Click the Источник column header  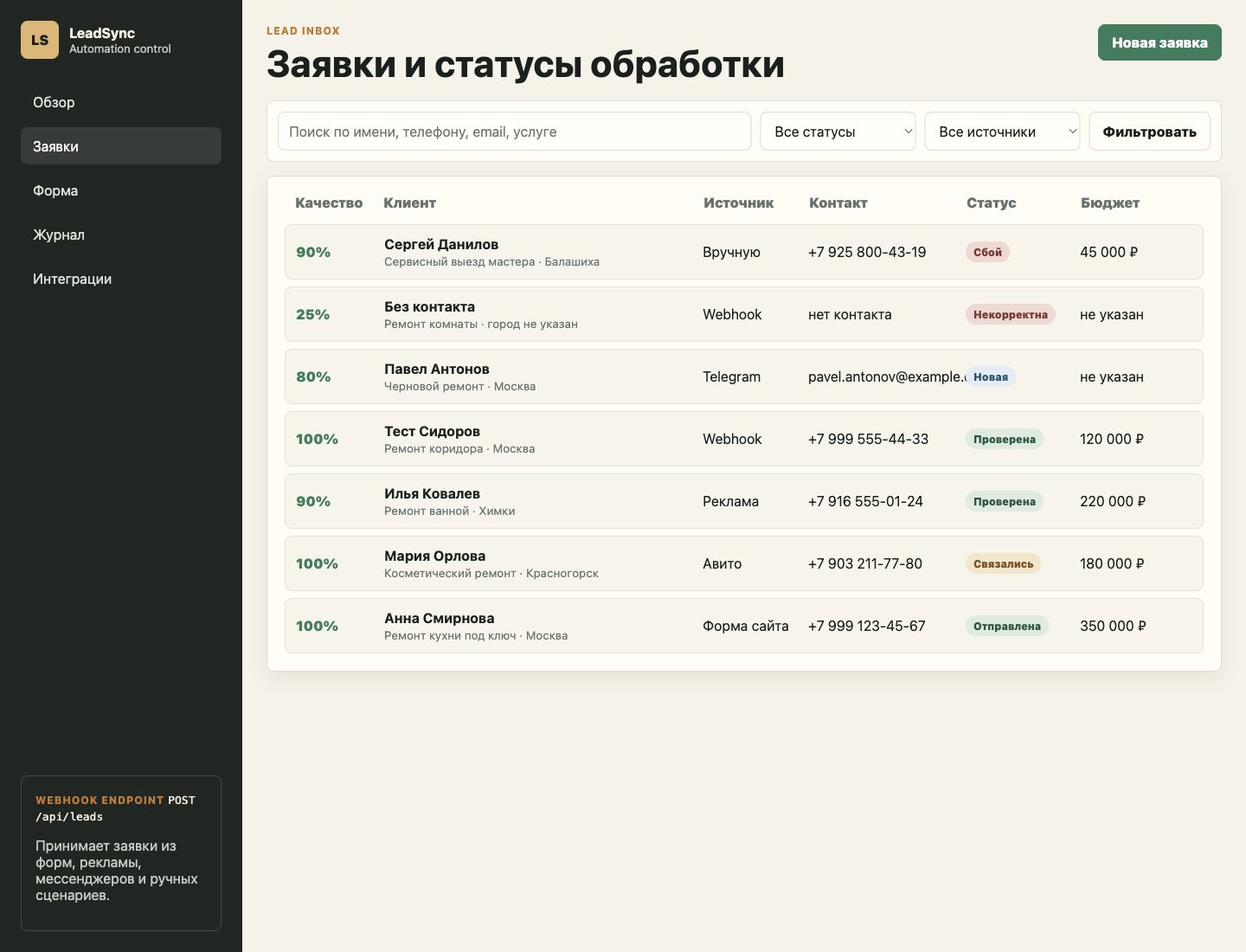coord(738,203)
